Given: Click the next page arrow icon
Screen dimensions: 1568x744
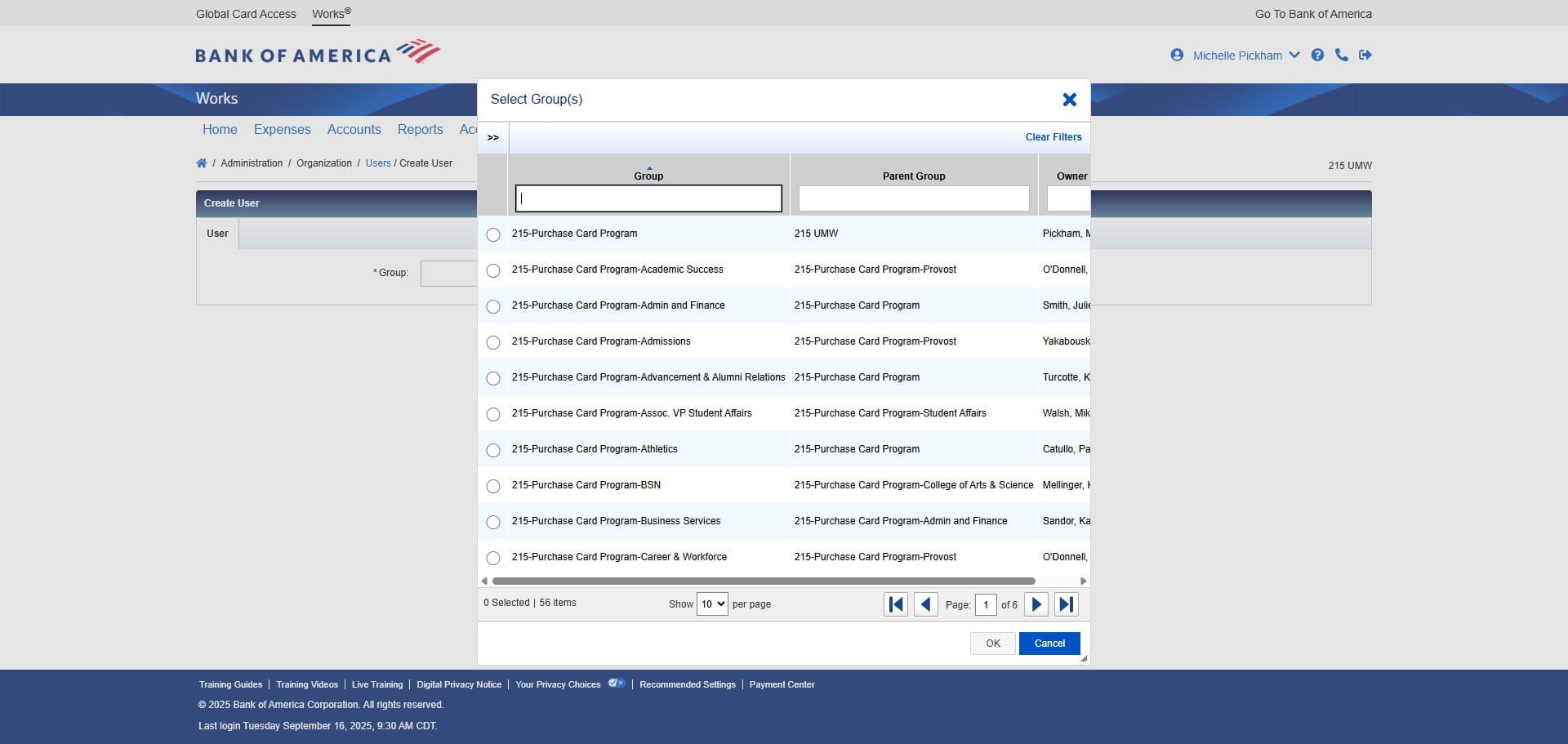Looking at the screenshot, I should tap(1036, 604).
